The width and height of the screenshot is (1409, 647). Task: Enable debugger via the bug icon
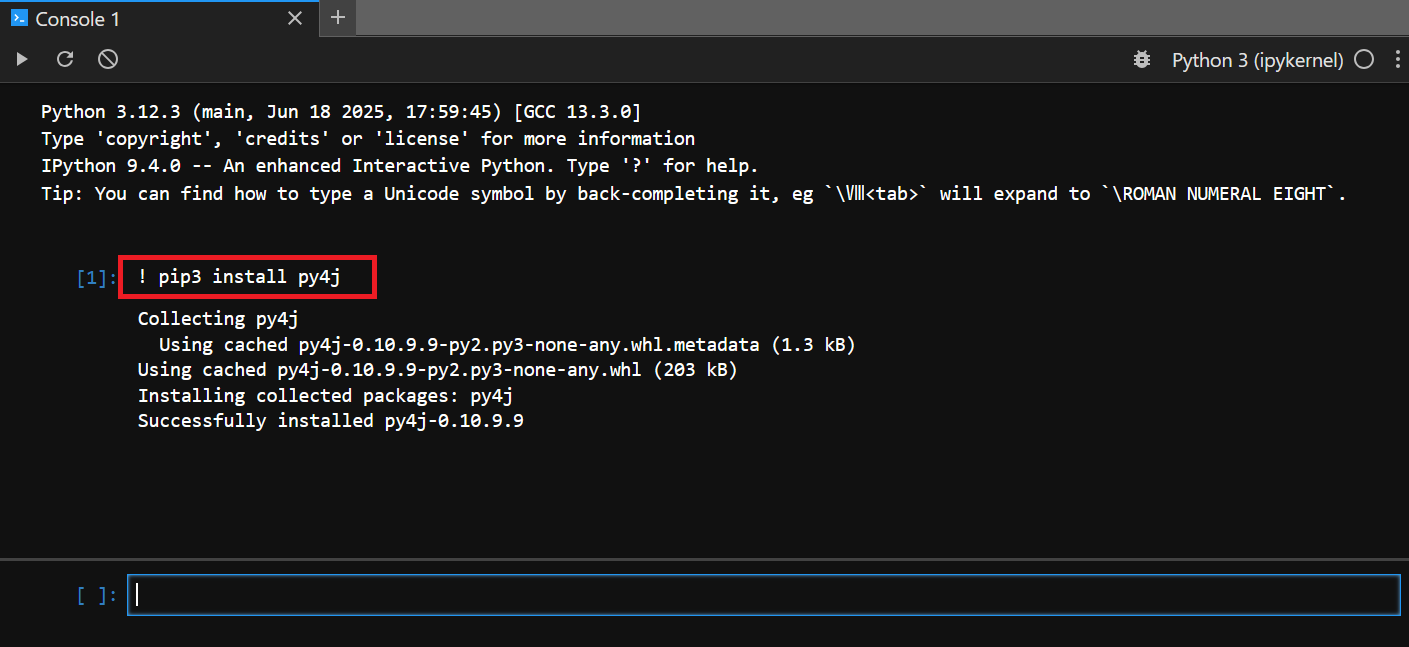pos(1141,60)
